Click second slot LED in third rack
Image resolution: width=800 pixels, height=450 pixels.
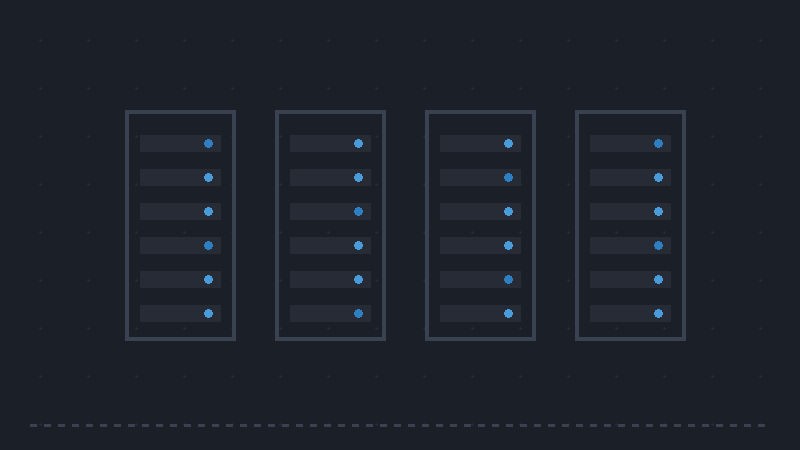[509, 178]
